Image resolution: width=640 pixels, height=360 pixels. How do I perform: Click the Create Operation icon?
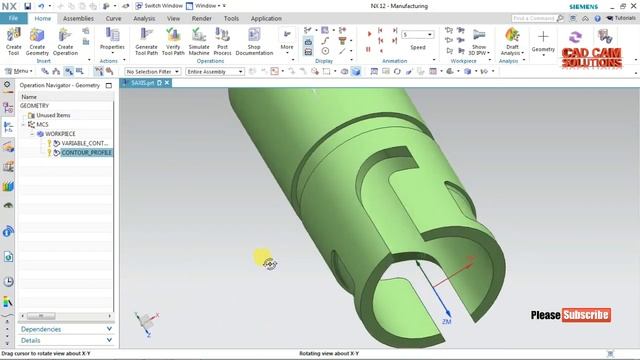tap(65, 41)
